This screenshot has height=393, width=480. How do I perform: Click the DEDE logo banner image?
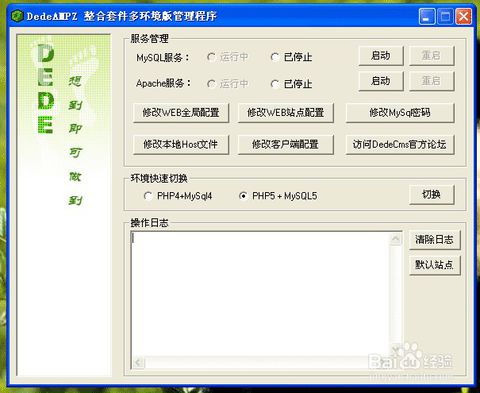(x=64, y=205)
